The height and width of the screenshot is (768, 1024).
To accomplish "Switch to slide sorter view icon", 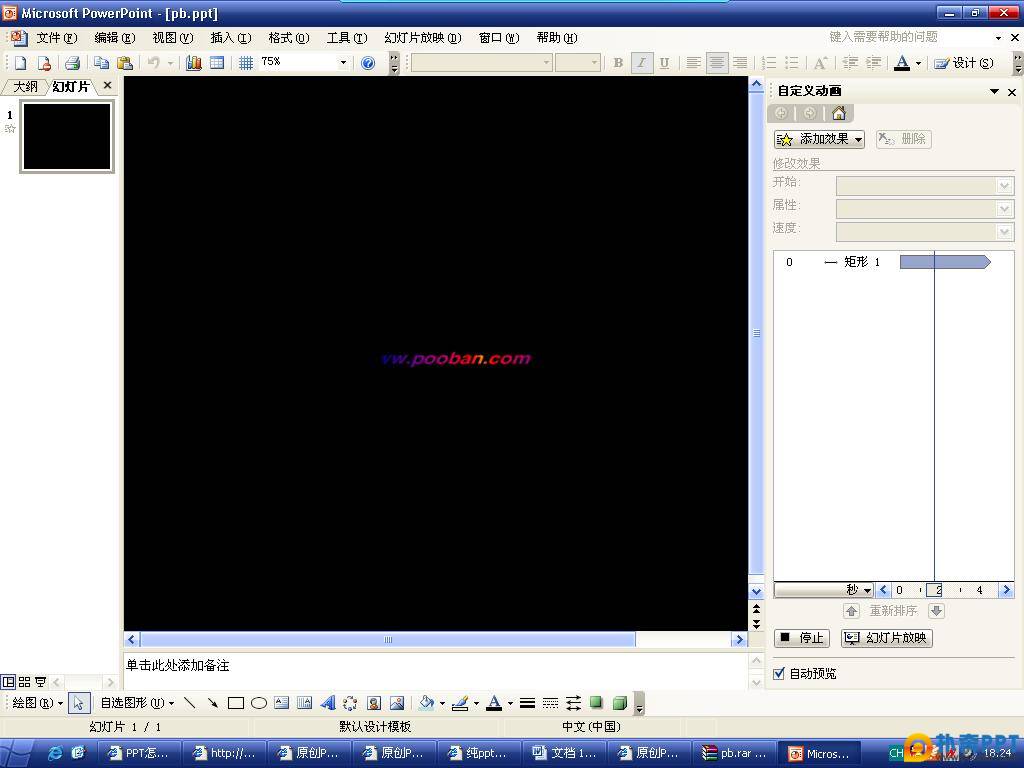I will (24, 682).
